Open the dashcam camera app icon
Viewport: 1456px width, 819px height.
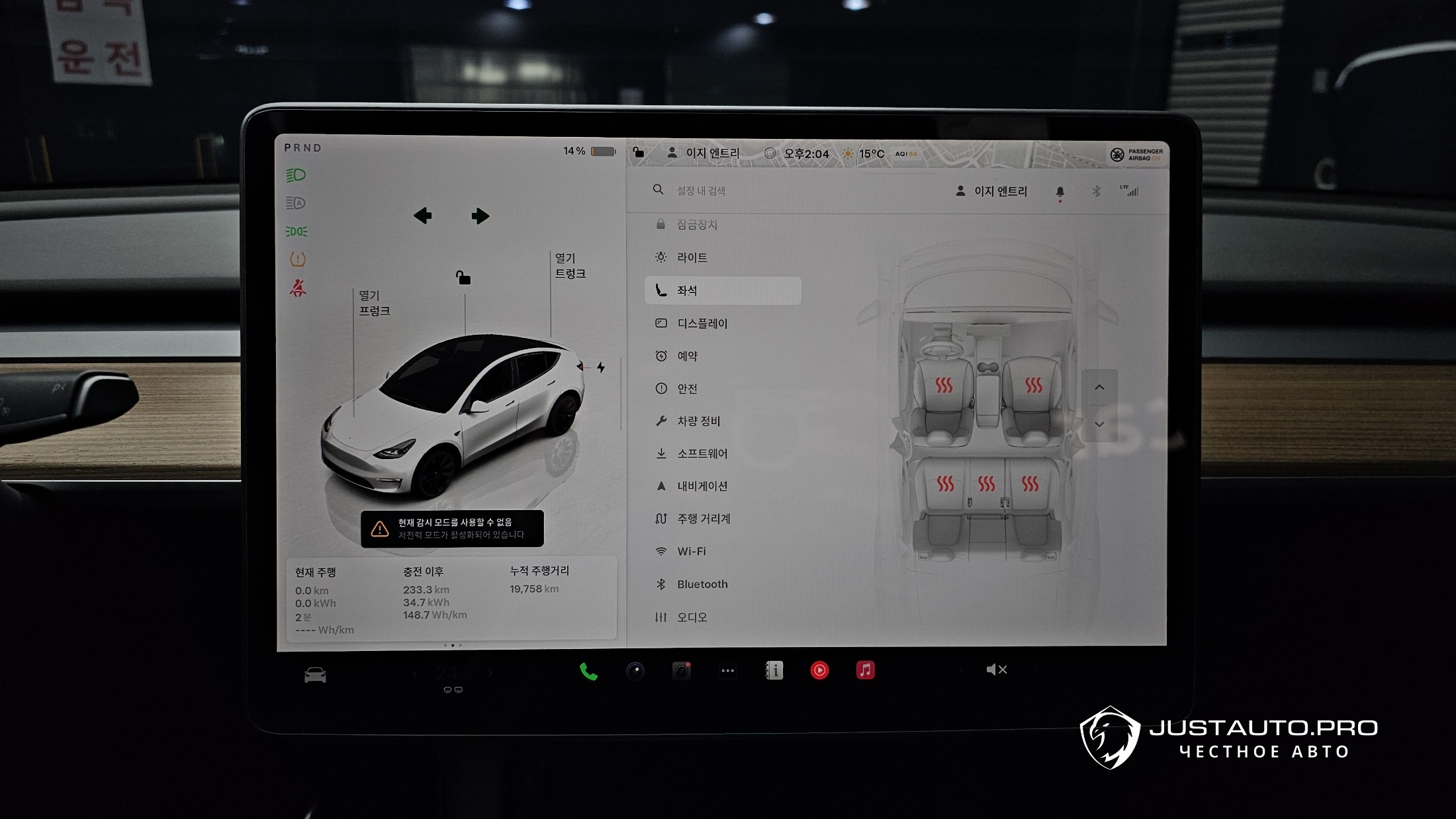681,671
